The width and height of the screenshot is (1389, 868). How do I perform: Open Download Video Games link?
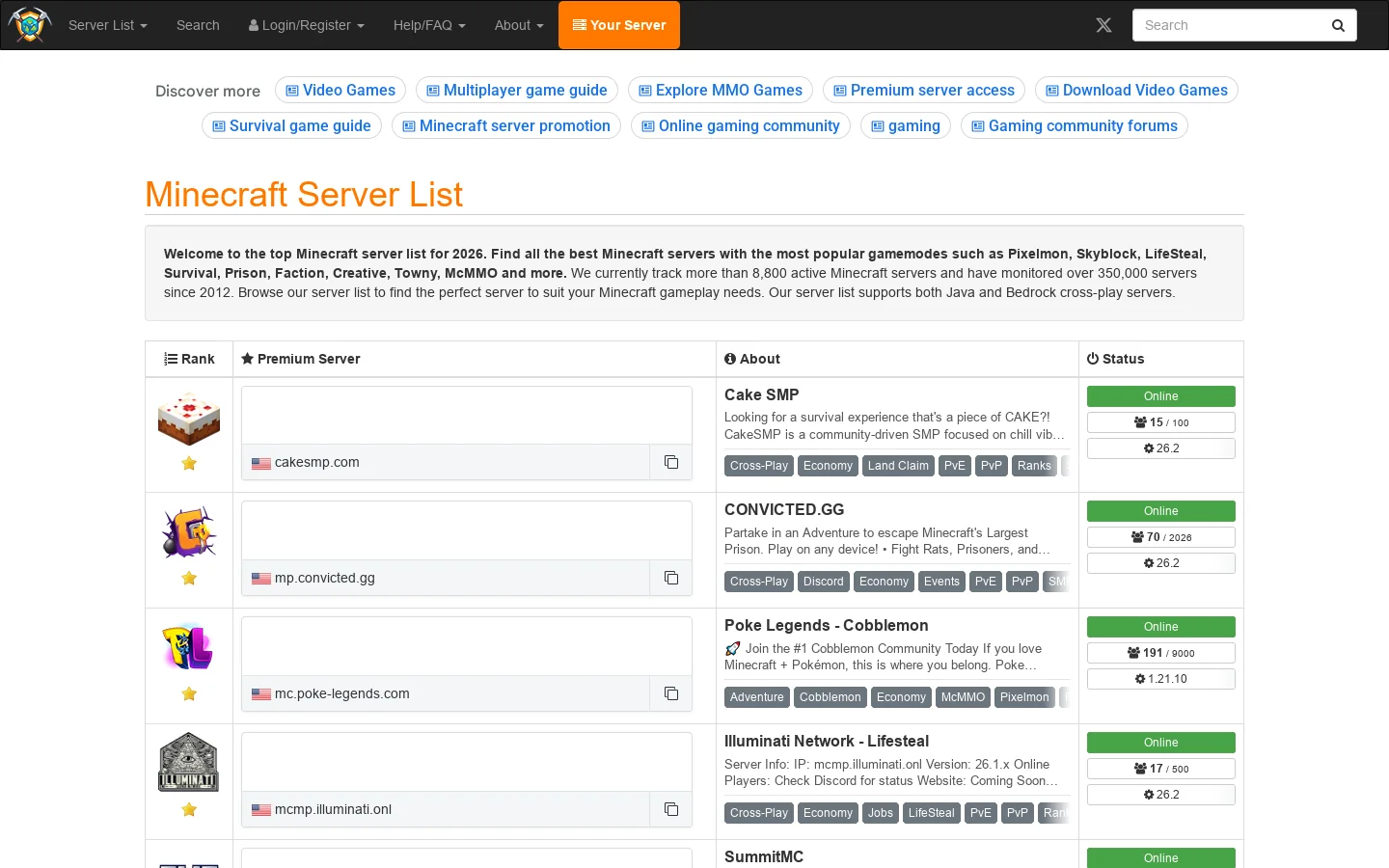click(x=1136, y=90)
